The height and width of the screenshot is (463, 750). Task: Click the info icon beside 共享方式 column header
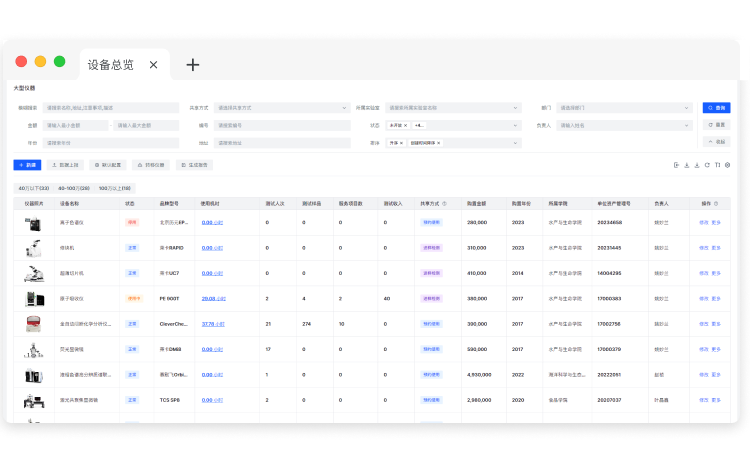(x=445, y=203)
